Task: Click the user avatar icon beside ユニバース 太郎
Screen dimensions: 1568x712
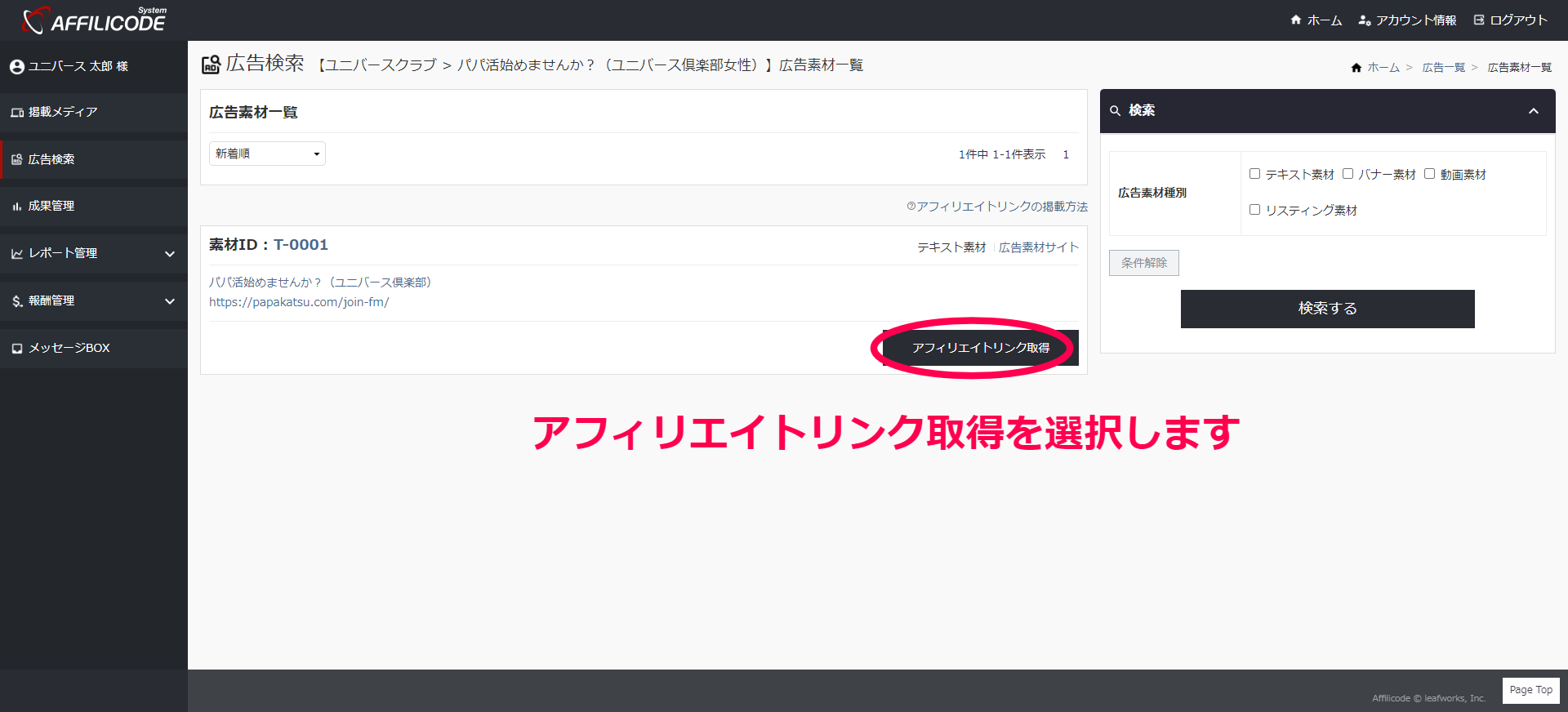Action: (17, 66)
